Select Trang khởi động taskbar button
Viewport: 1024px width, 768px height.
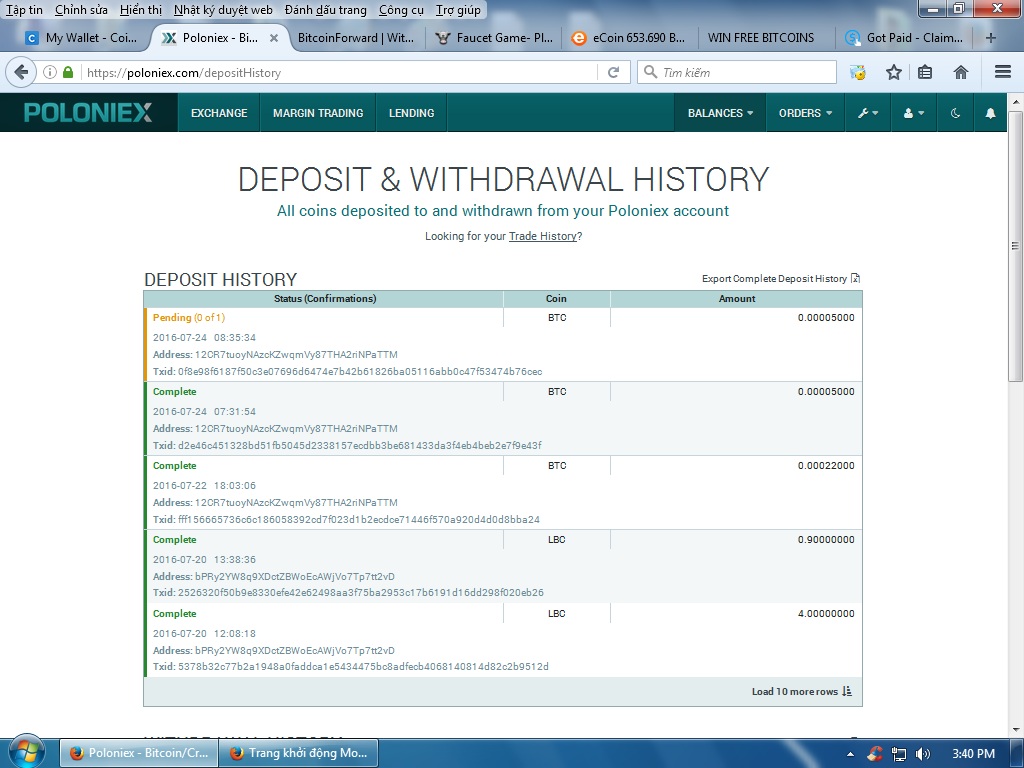pyautogui.click(x=298, y=753)
